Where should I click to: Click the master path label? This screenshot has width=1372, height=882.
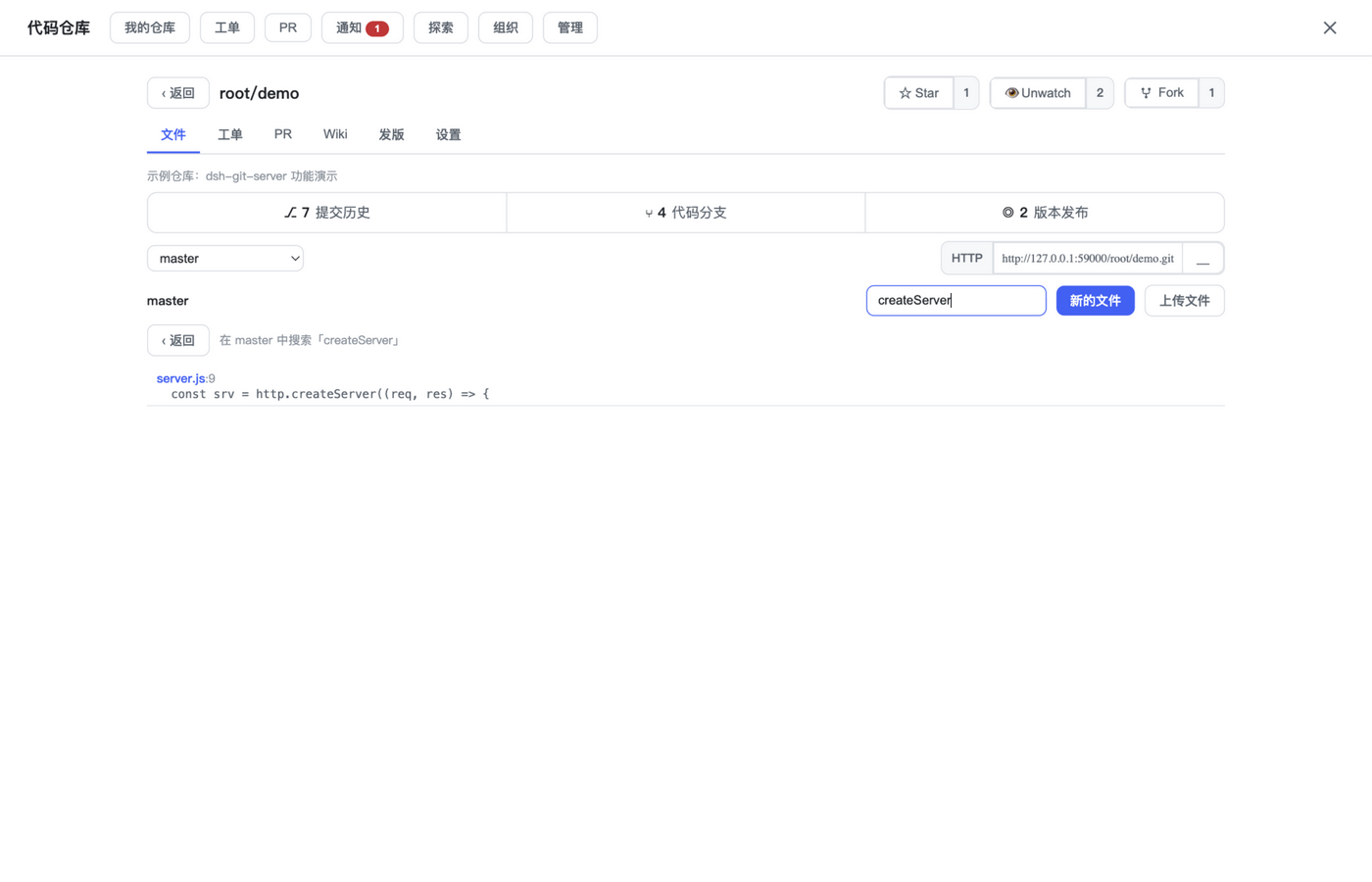(x=168, y=301)
